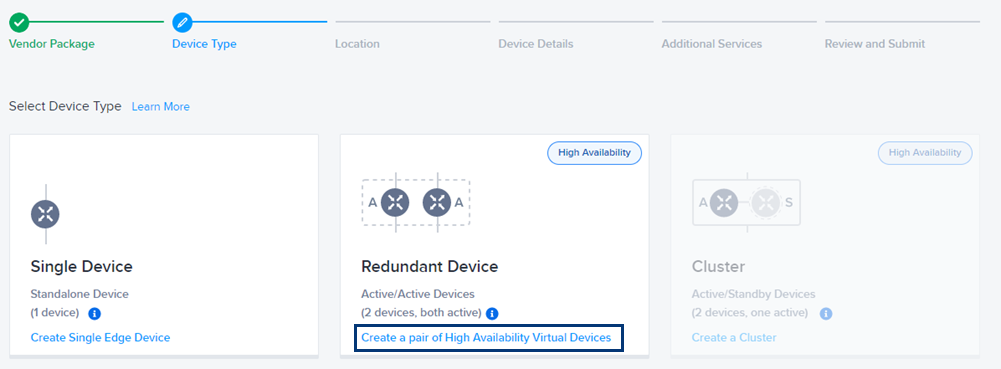Select the Device Details step label
This screenshot has width=1001, height=369.
pos(536,44)
